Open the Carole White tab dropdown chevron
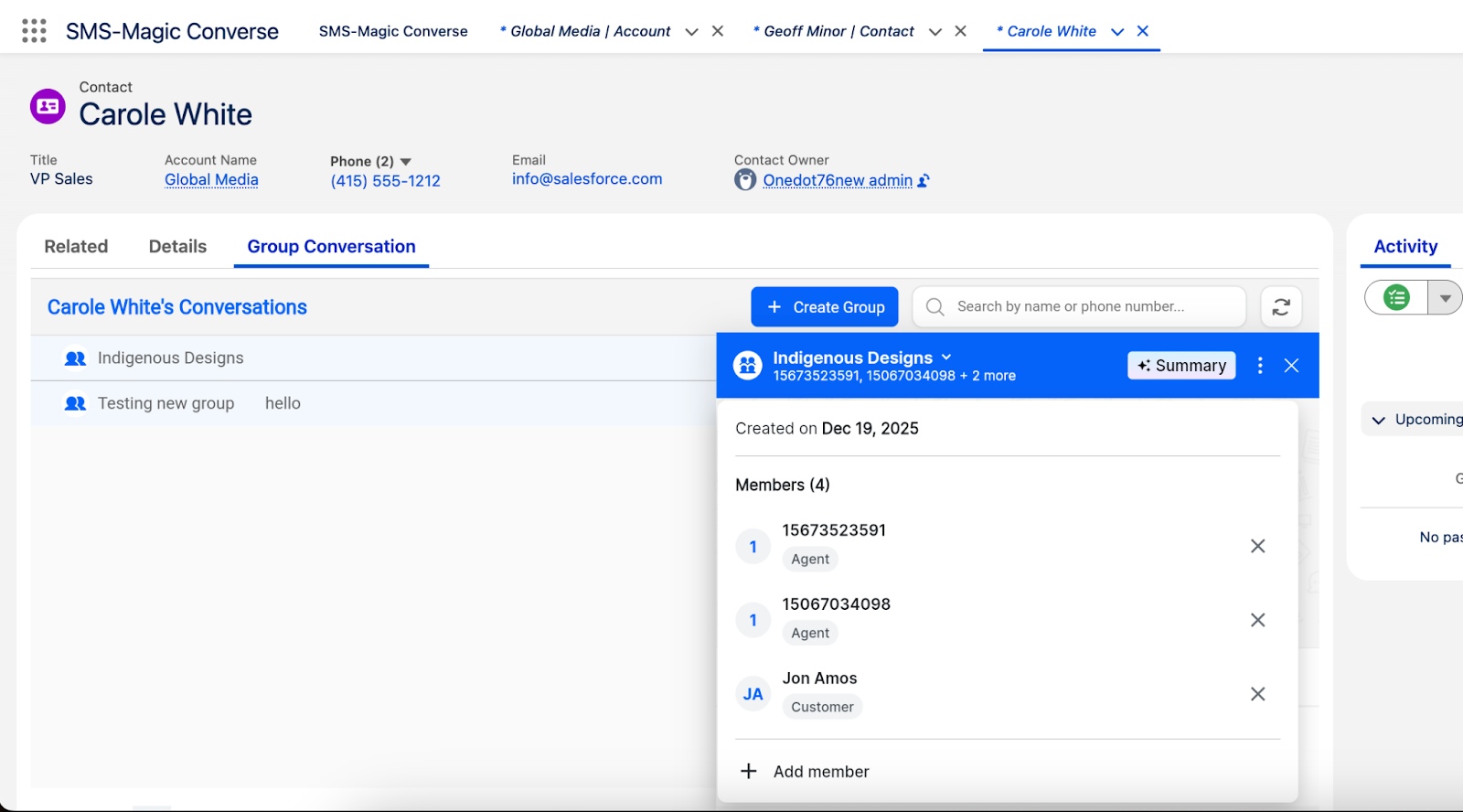Image resolution: width=1463 pixels, height=812 pixels. (1117, 32)
